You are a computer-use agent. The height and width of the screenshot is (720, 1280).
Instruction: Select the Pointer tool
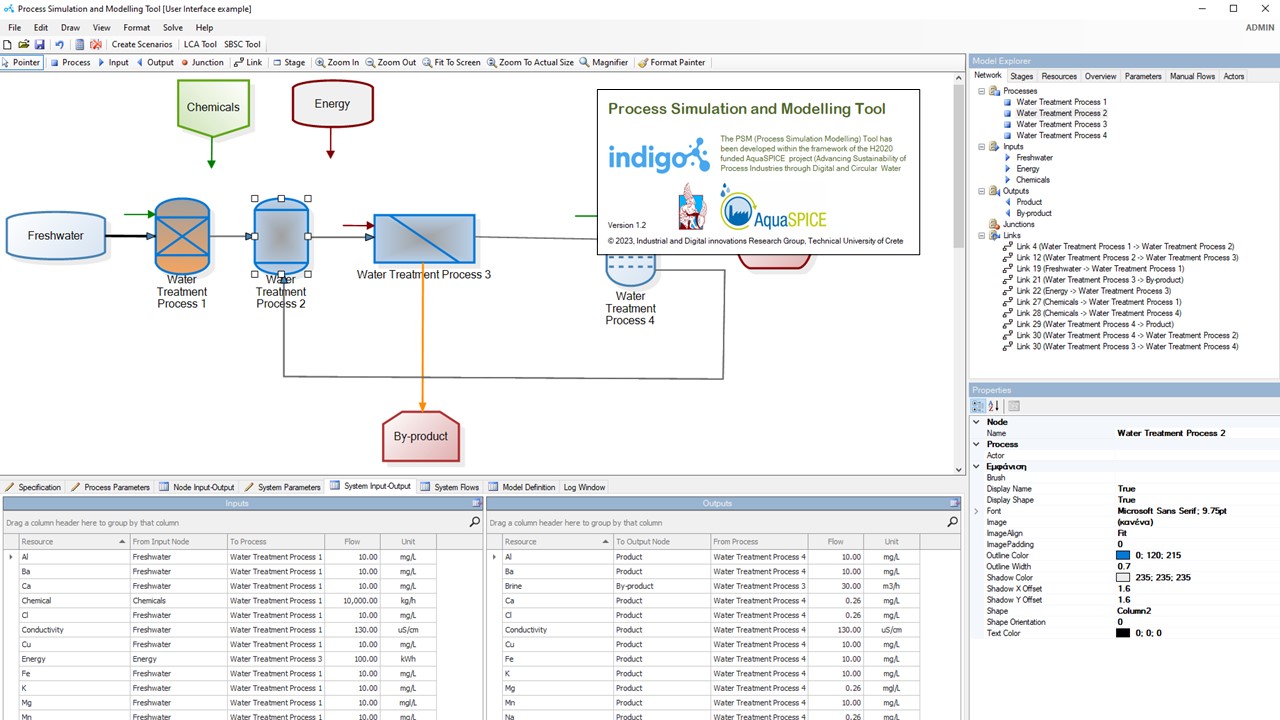tap(21, 62)
